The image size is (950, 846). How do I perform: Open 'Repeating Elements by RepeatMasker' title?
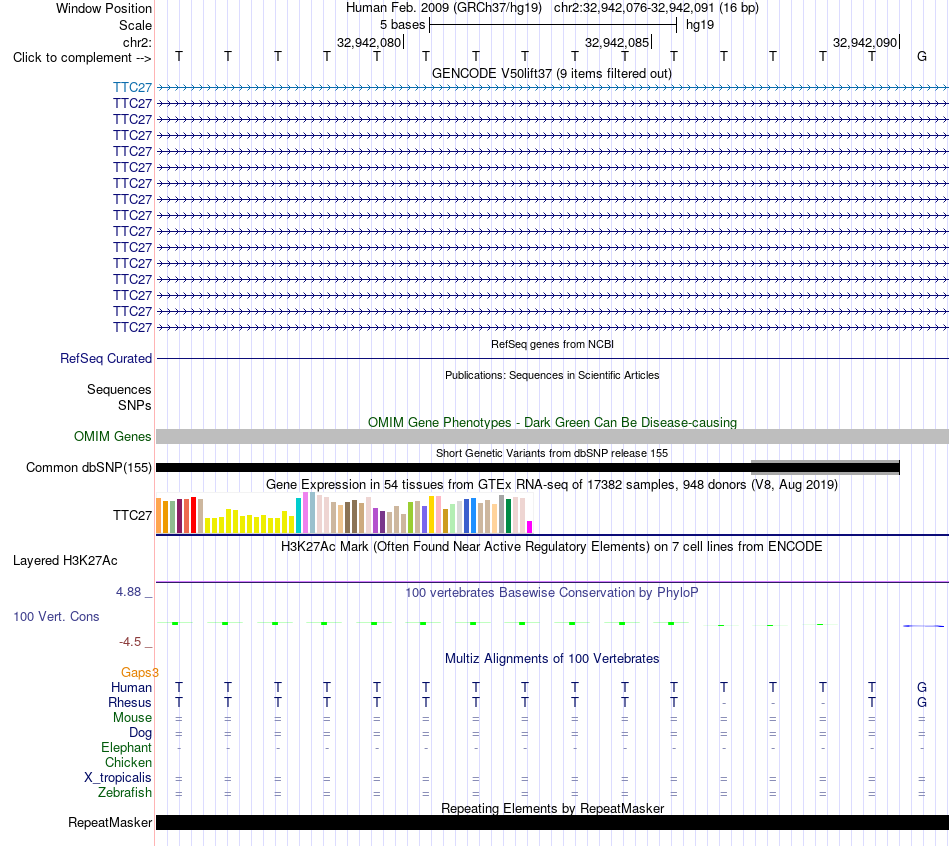pos(553,808)
